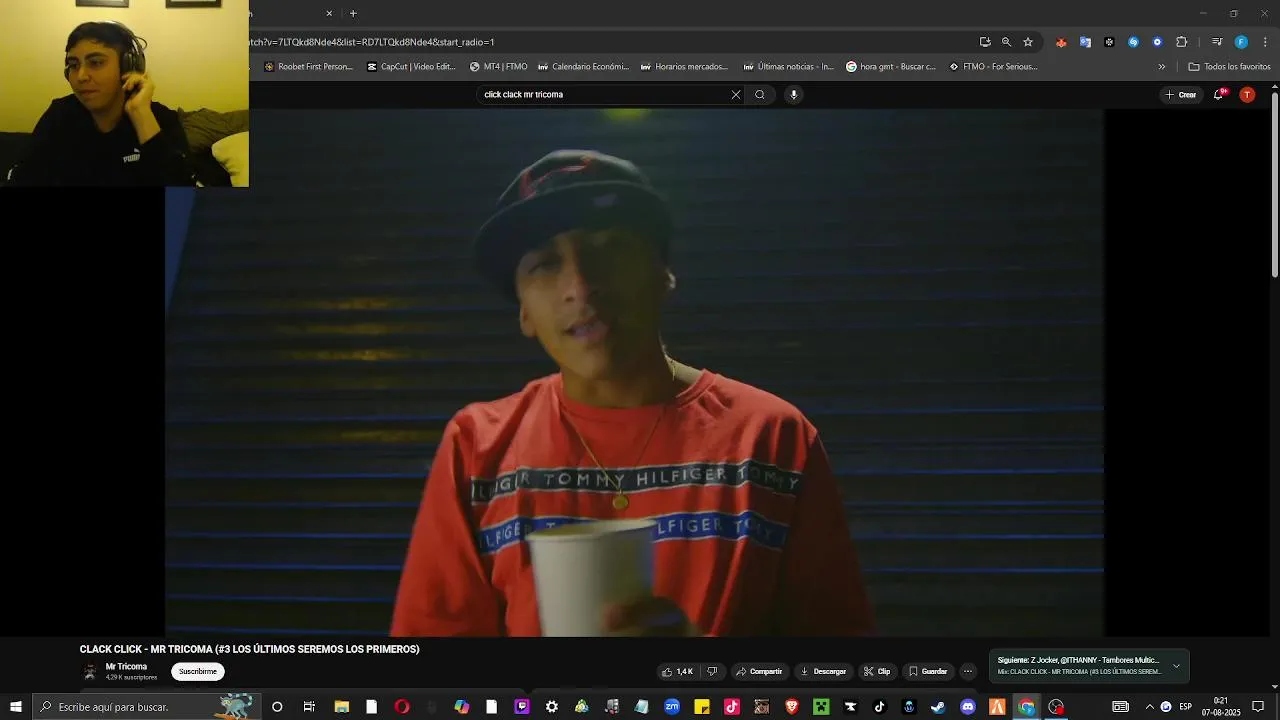Dislike the video
This screenshot has height=720, width=1280.
pos(712,672)
